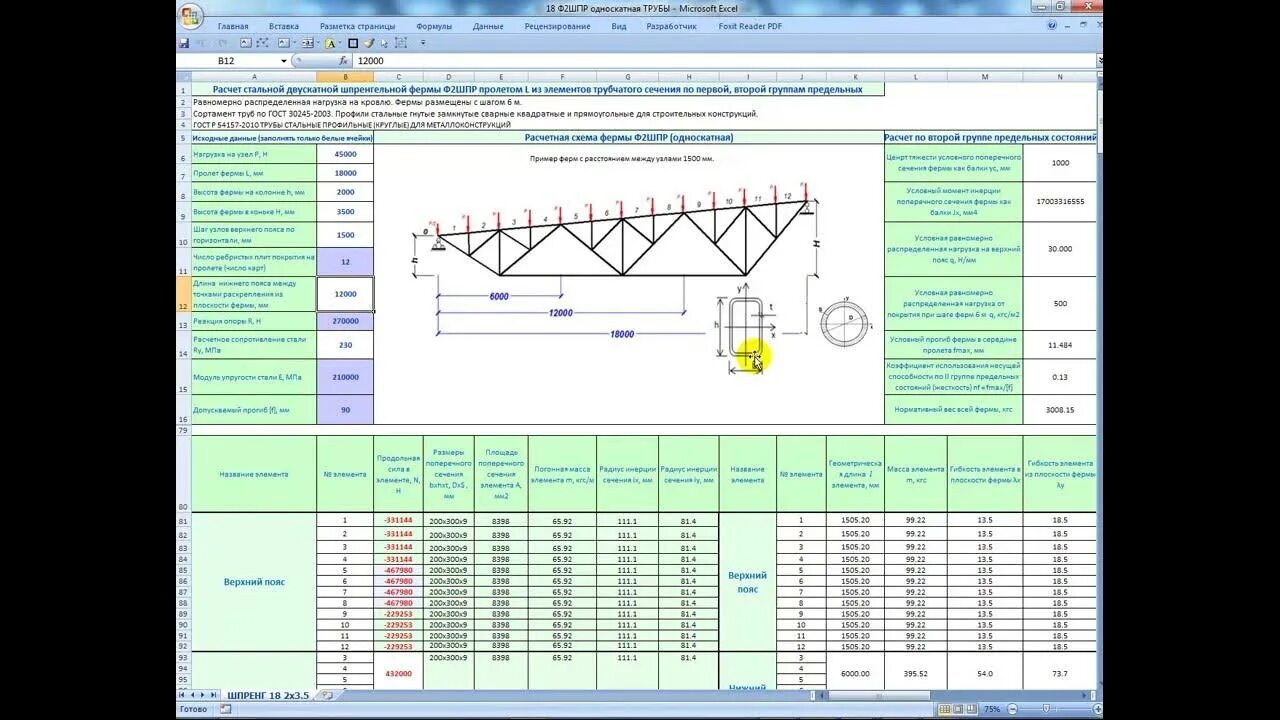Open Customize Quick Access Toolbar dropdown

[423, 43]
